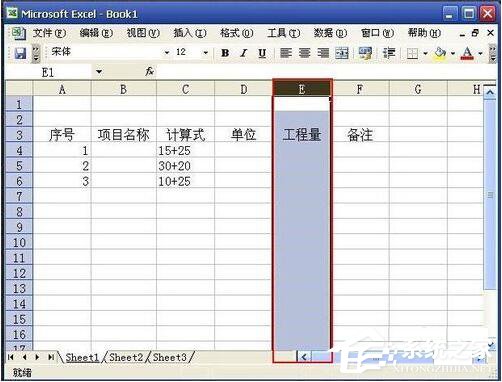The height and width of the screenshot is (382, 502).
Task: Open the 视图(V) menu
Action: (x=143, y=33)
